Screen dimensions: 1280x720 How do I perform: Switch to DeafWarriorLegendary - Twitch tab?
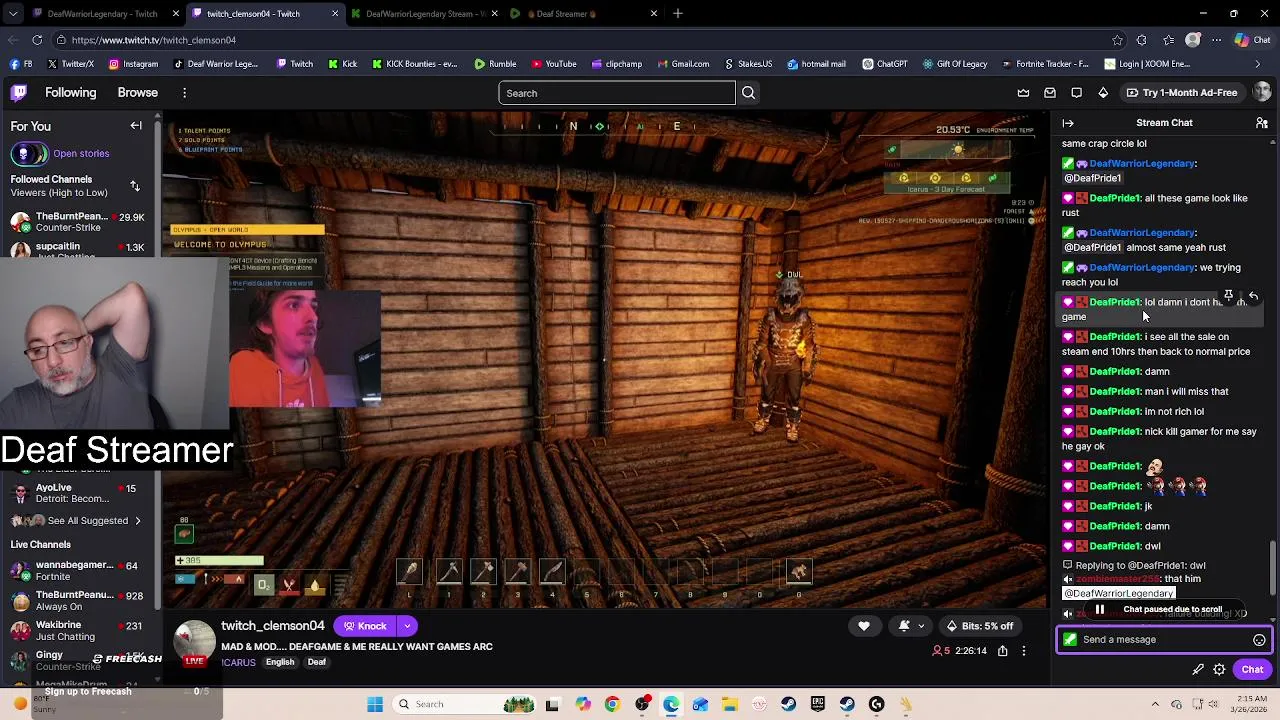coord(100,14)
